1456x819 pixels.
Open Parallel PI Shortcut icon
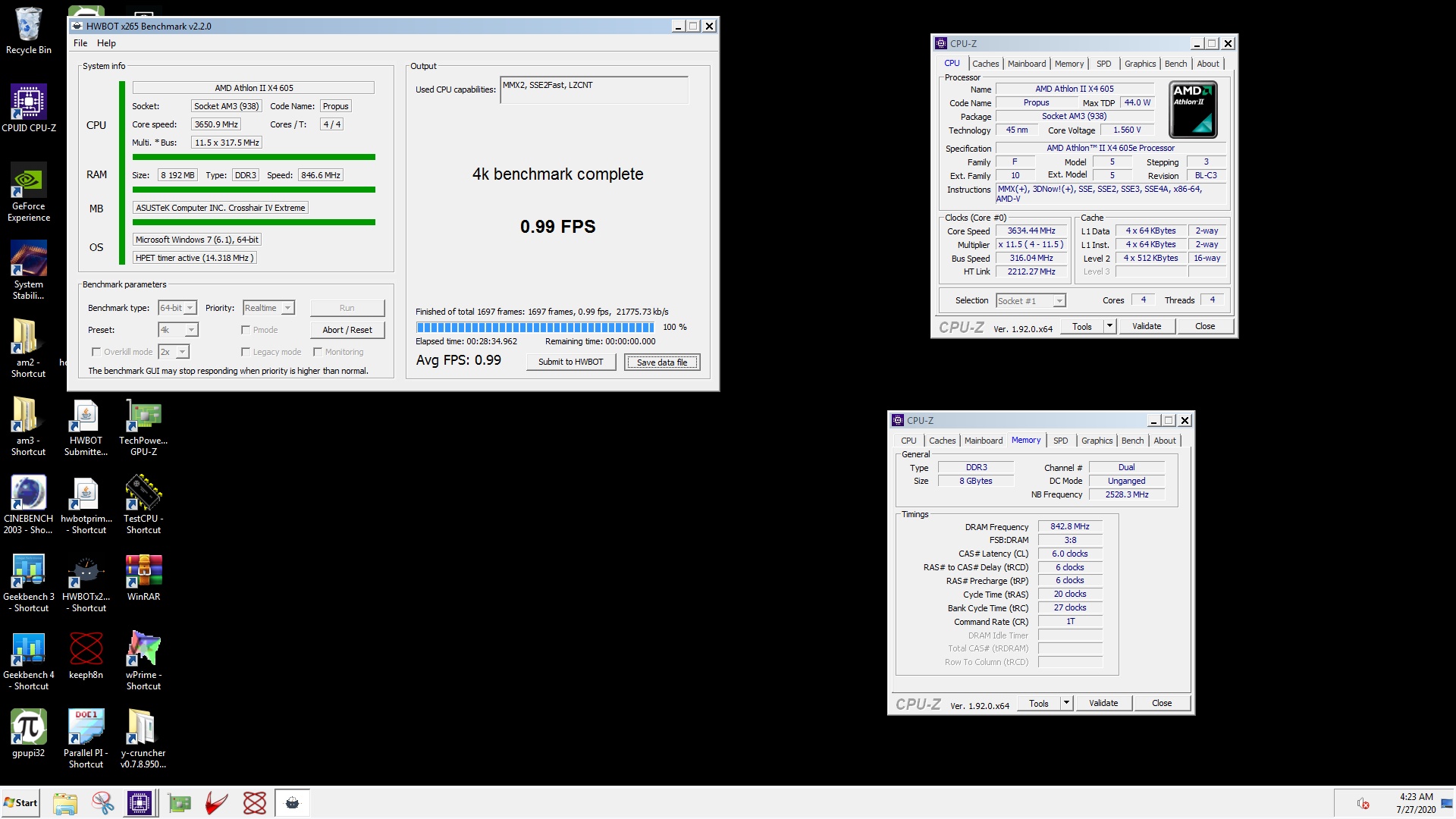(x=86, y=739)
